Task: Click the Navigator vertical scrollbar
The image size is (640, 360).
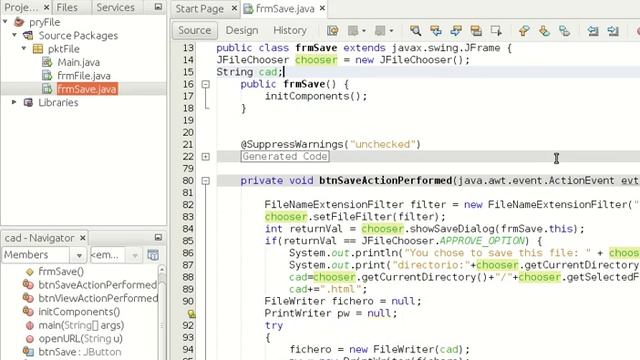Action: (162, 312)
